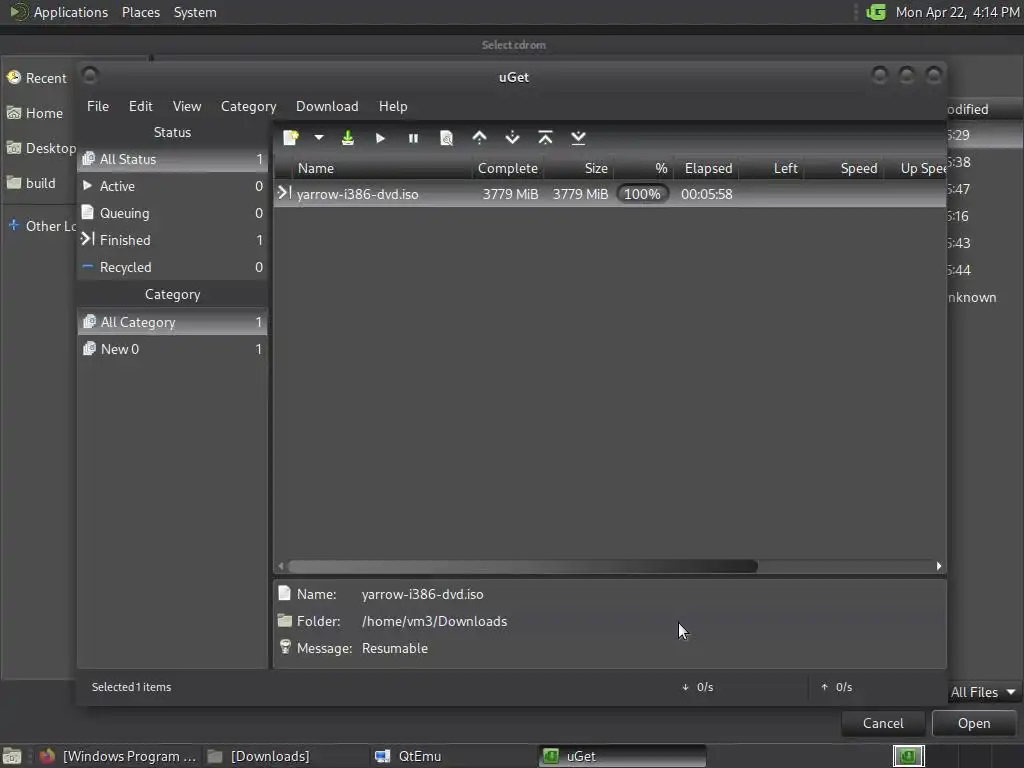Switch to Windows Program taskbar item

pos(118,756)
